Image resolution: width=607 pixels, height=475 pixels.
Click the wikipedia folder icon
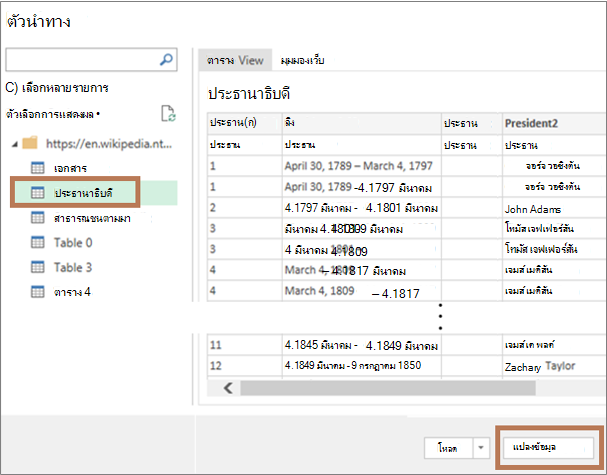[30, 143]
